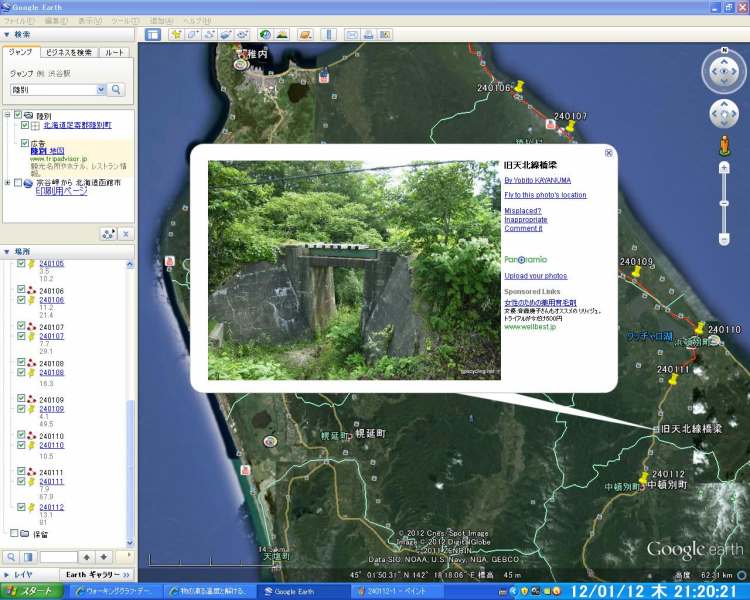
Task: Toggle the 広告 checkbox in search results
Action: (26, 143)
